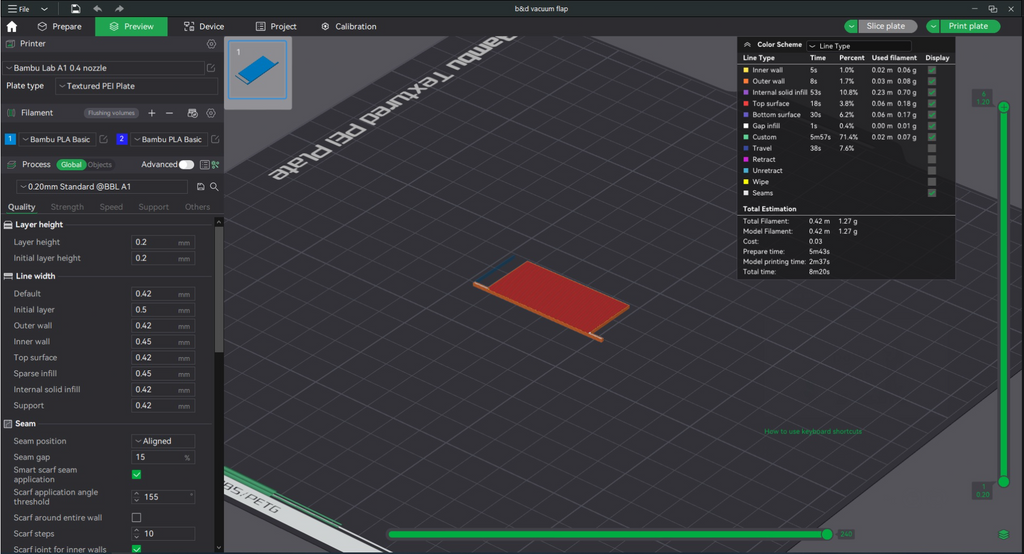Click the Process section icon
Screen dimensions: 1024x554
pyautogui.click(x=10, y=165)
